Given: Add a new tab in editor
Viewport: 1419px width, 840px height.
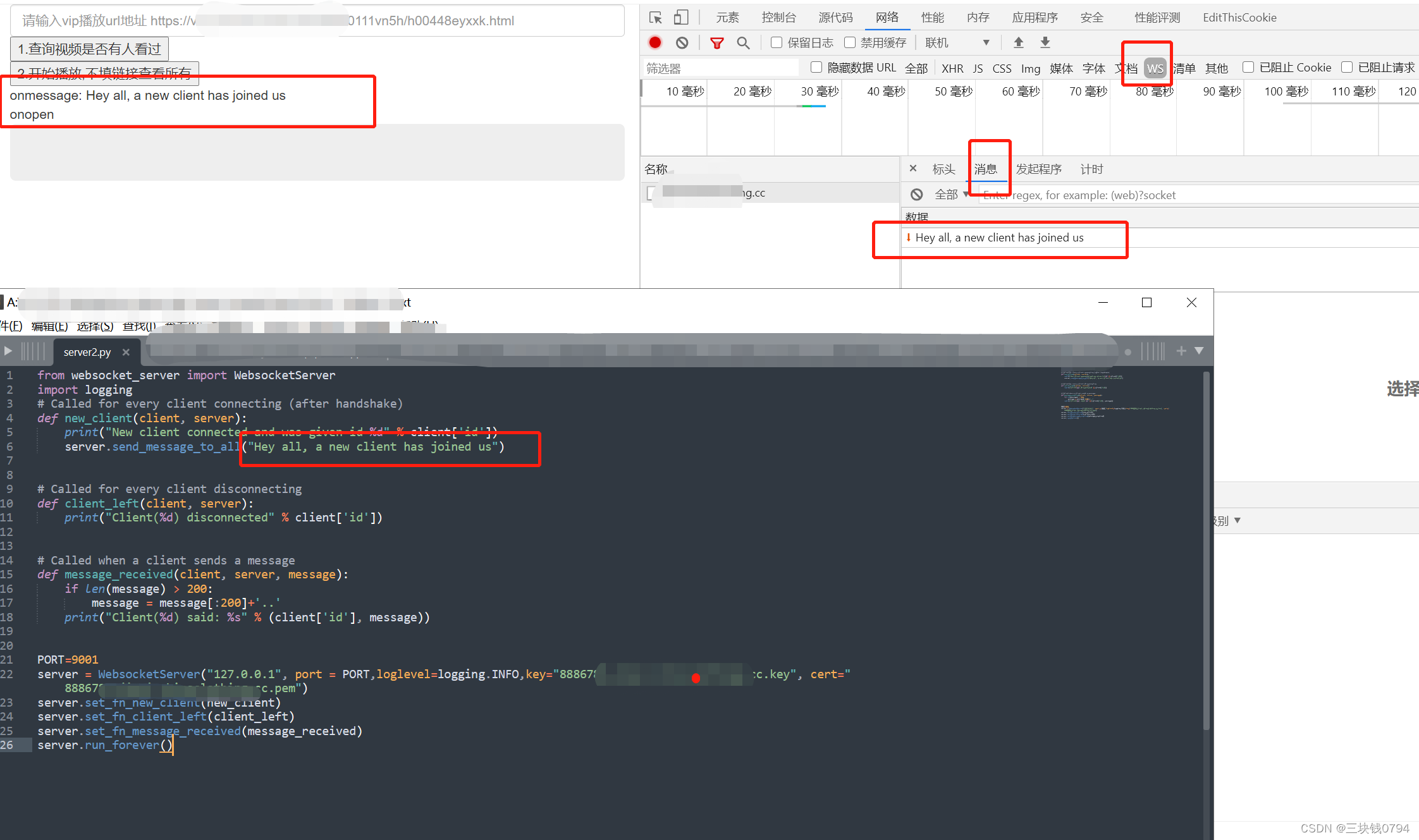Looking at the screenshot, I should coord(1181,351).
